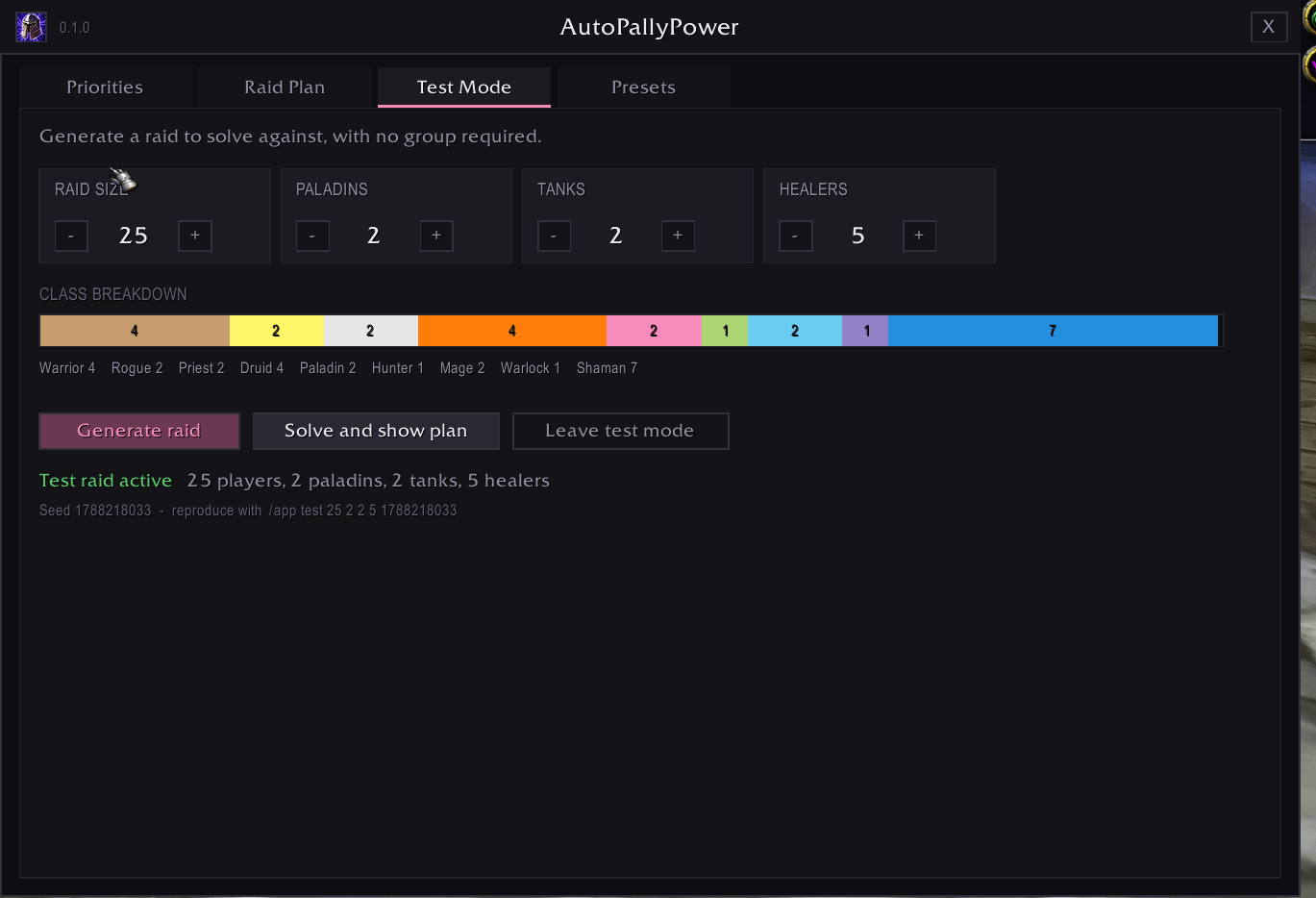
Task: Decrease healers count
Action: 796,236
